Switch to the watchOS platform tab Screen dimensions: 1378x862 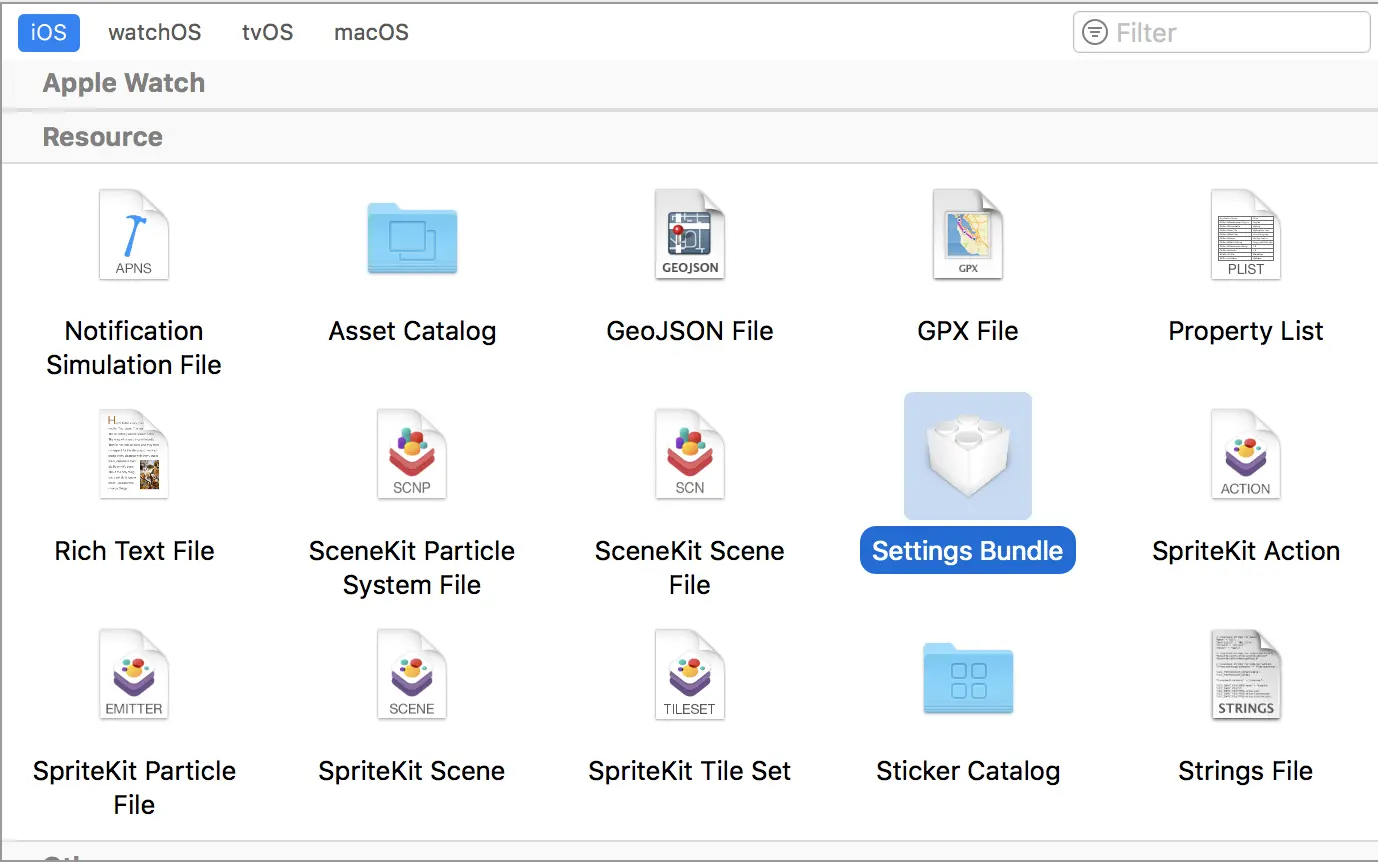[x=155, y=32]
